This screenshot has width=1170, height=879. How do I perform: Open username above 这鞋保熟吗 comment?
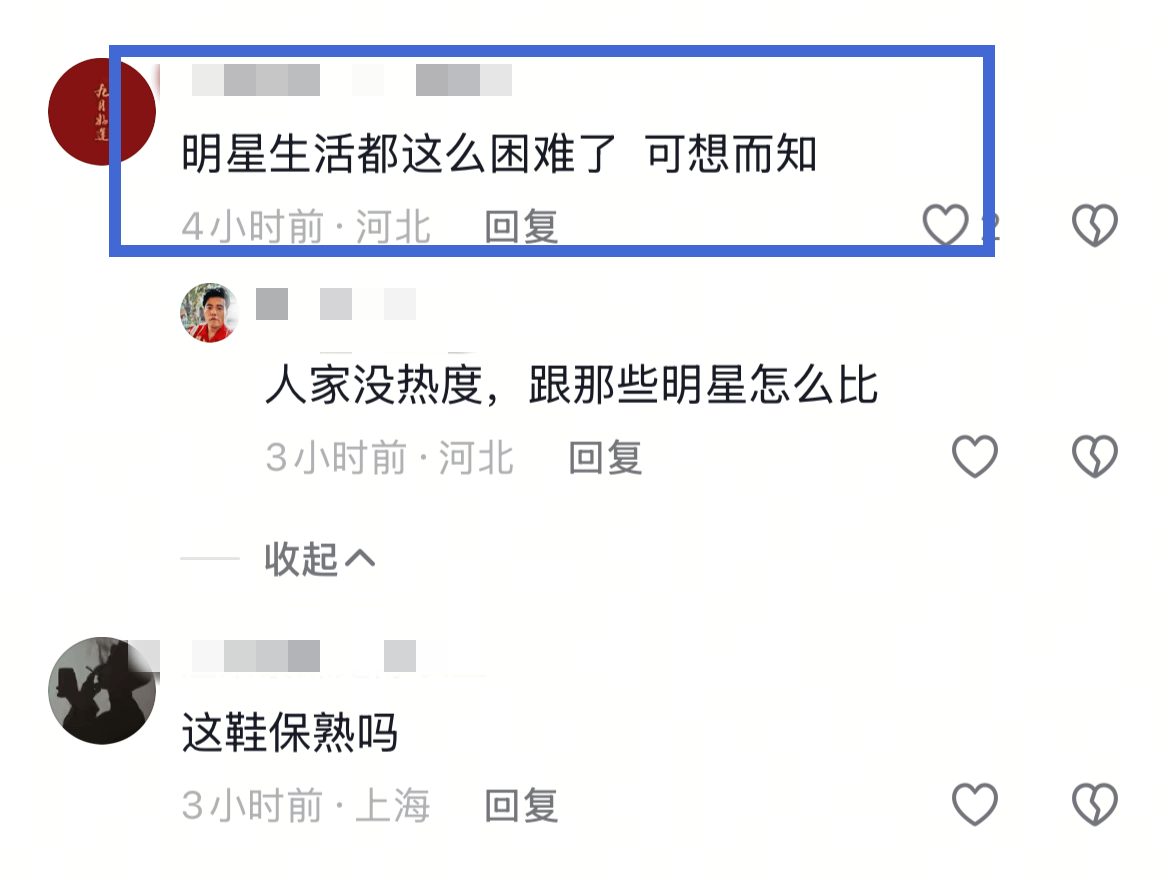coord(304,656)
